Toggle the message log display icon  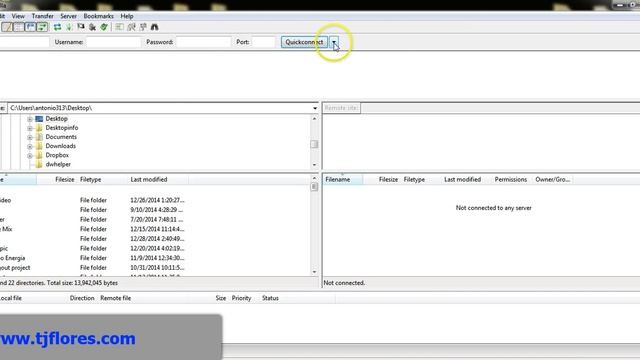(7, 27)
